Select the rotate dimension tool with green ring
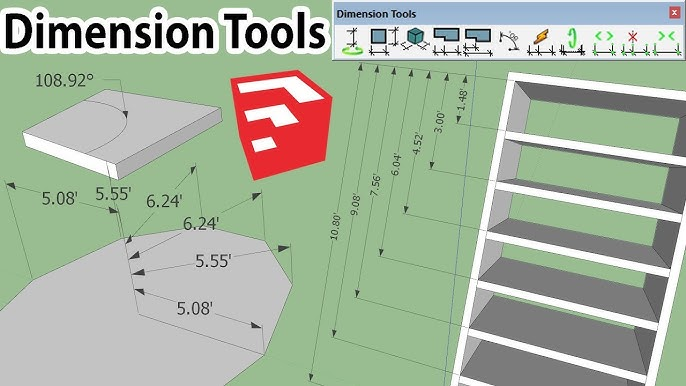Image resolution: width=686 pixels, height=386 pixels. pos(352,41)
